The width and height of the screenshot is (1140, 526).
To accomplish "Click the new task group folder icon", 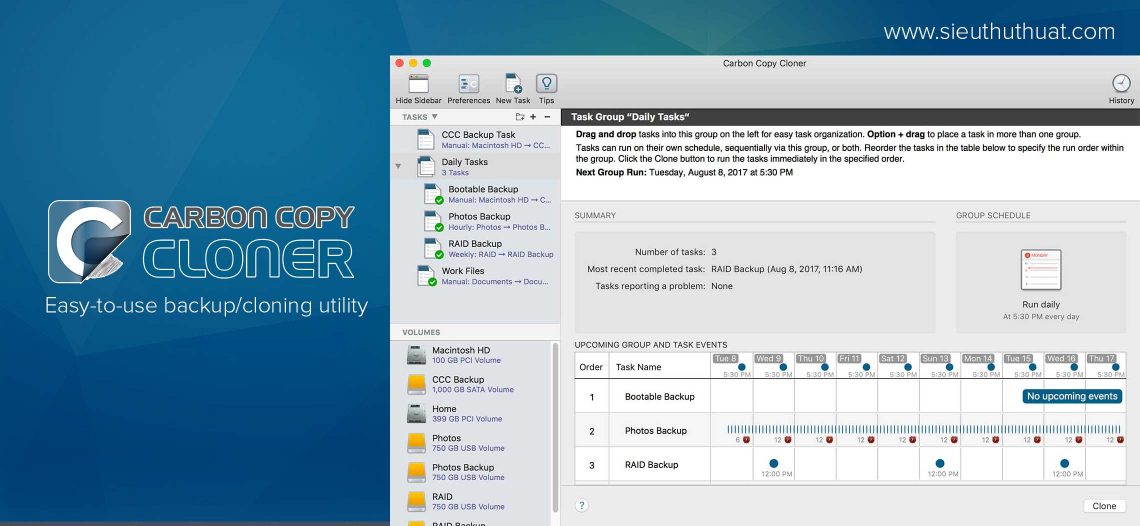I will click(x=520, y=116).
